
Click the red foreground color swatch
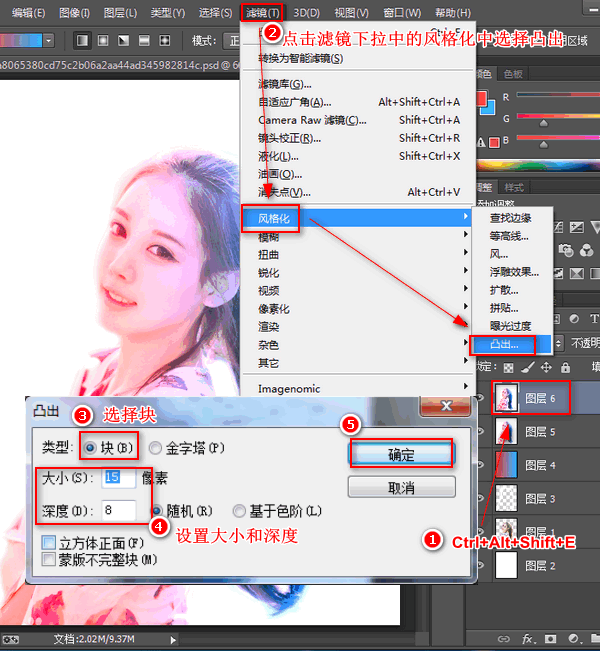(x=480, y=98)
